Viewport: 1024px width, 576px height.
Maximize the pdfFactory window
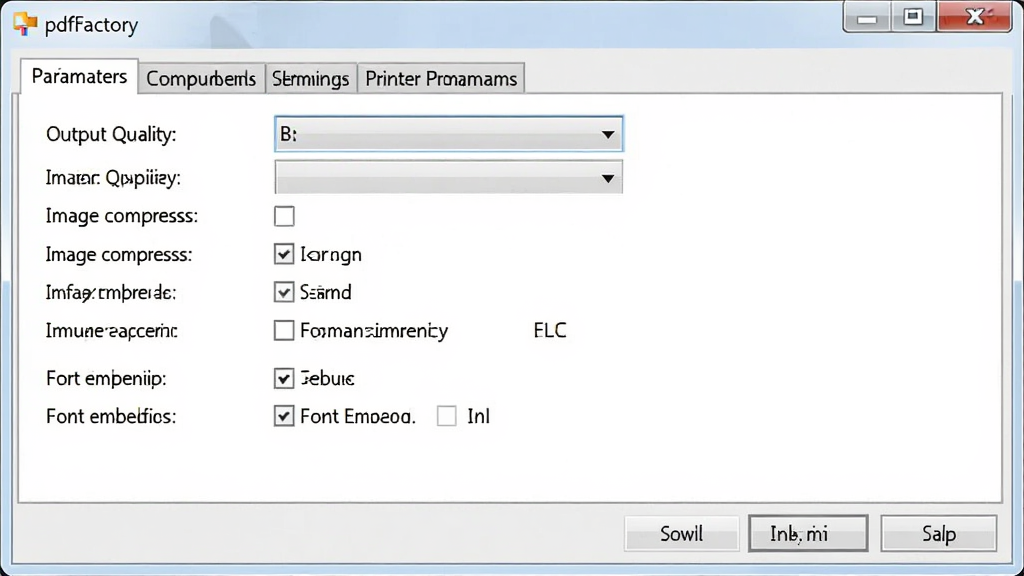[x=913, y=18]
